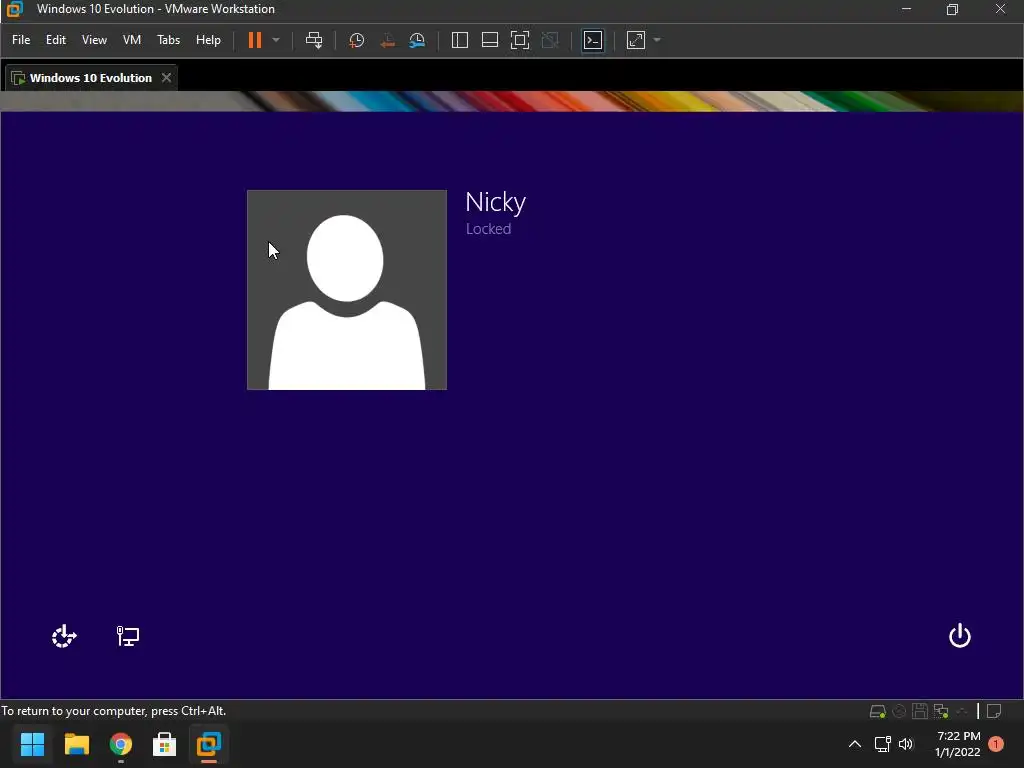
Task: Open Google Chrome from taskbar
Action: pos(121,744)
